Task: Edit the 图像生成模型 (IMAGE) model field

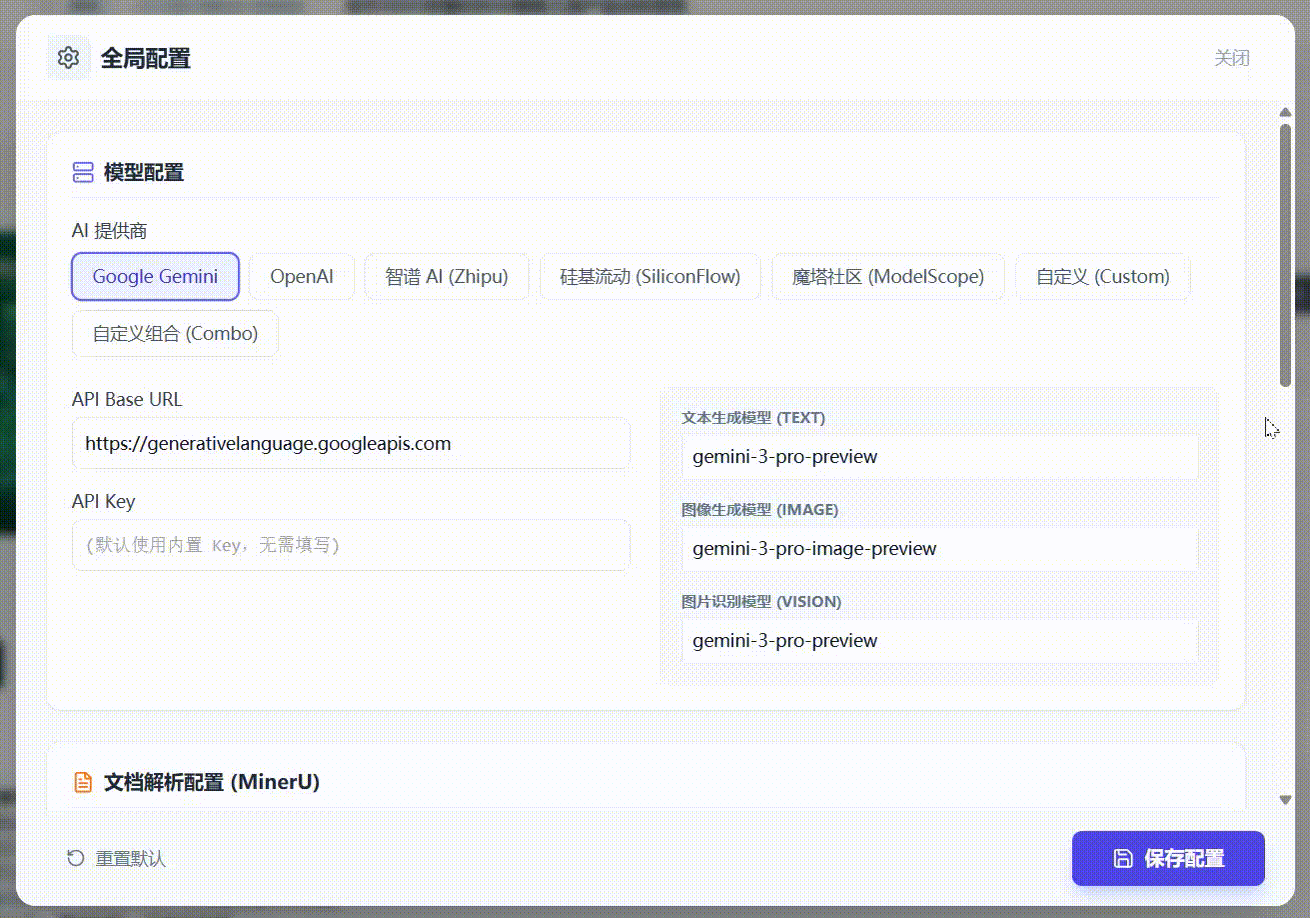Action: click(940, 549)
